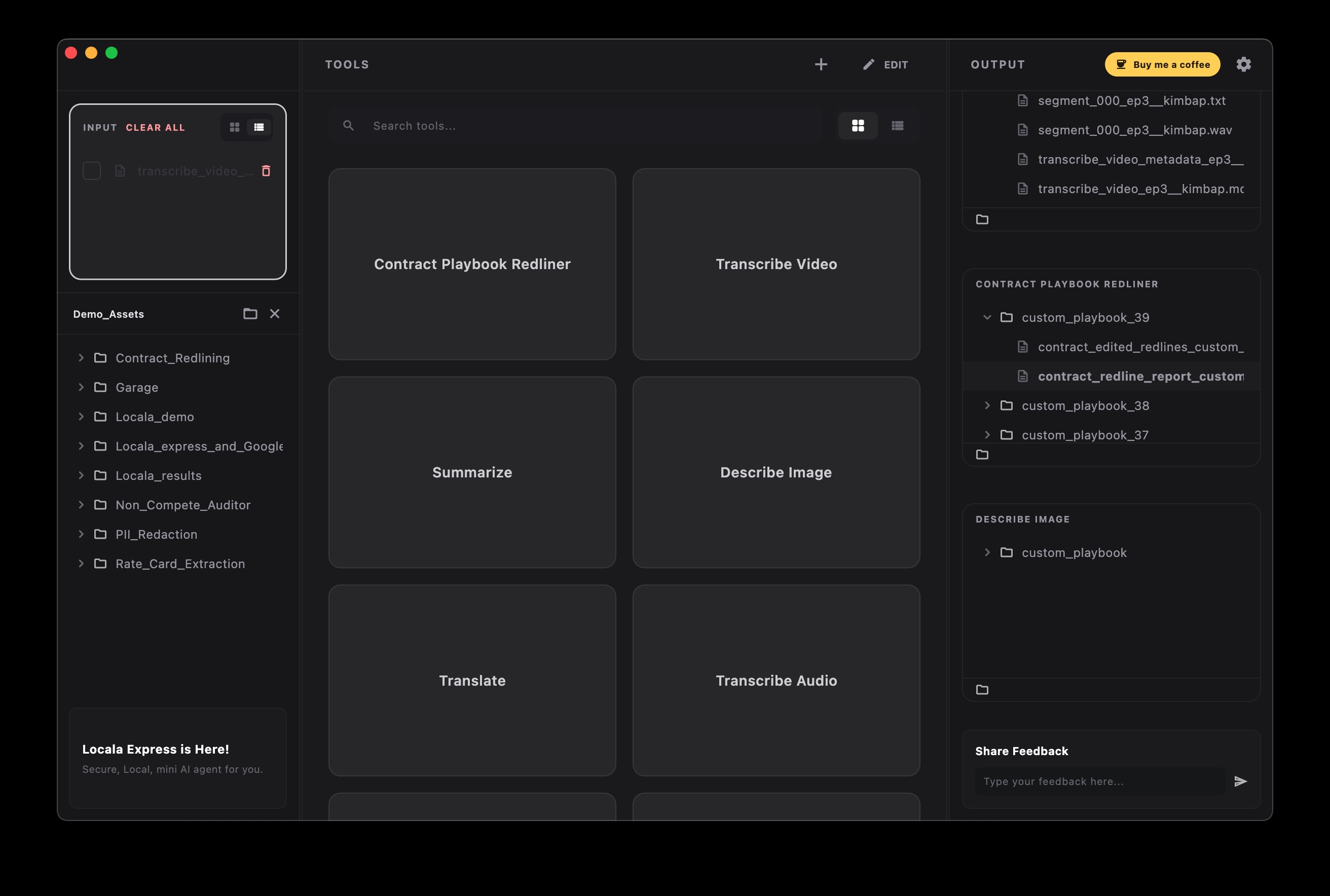Expand the Locala_demo folder
This screenshot has width=1330, height=896.
point(81,417)
